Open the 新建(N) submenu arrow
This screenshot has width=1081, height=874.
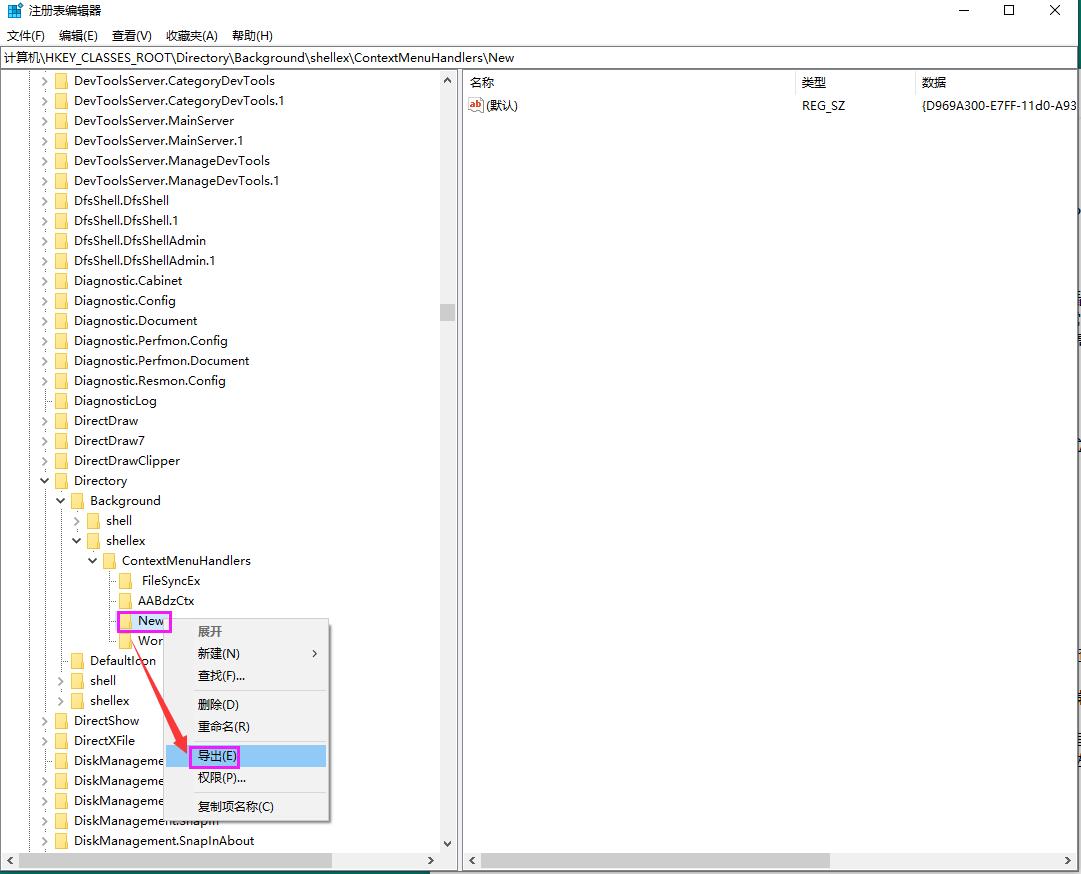click(x=314, y=653)
